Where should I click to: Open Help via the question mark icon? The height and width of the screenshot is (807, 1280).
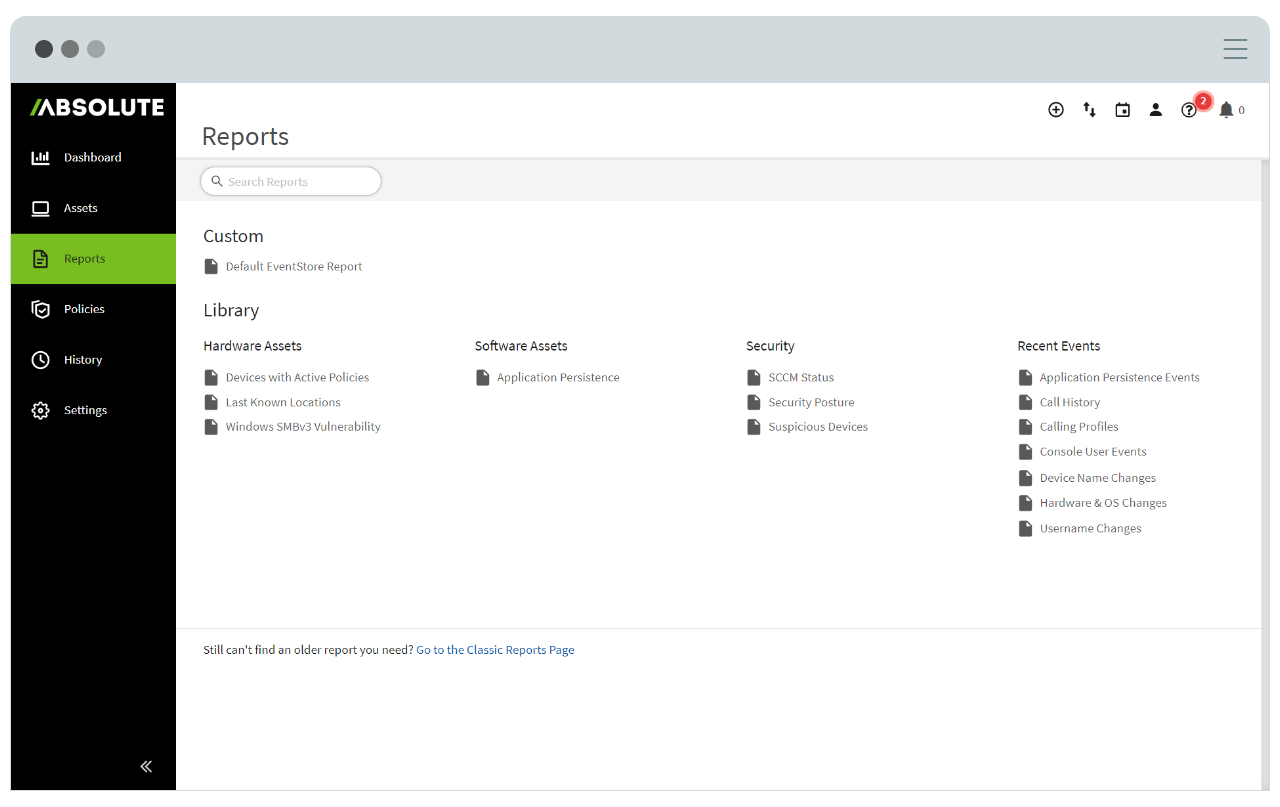(1189, 110)
